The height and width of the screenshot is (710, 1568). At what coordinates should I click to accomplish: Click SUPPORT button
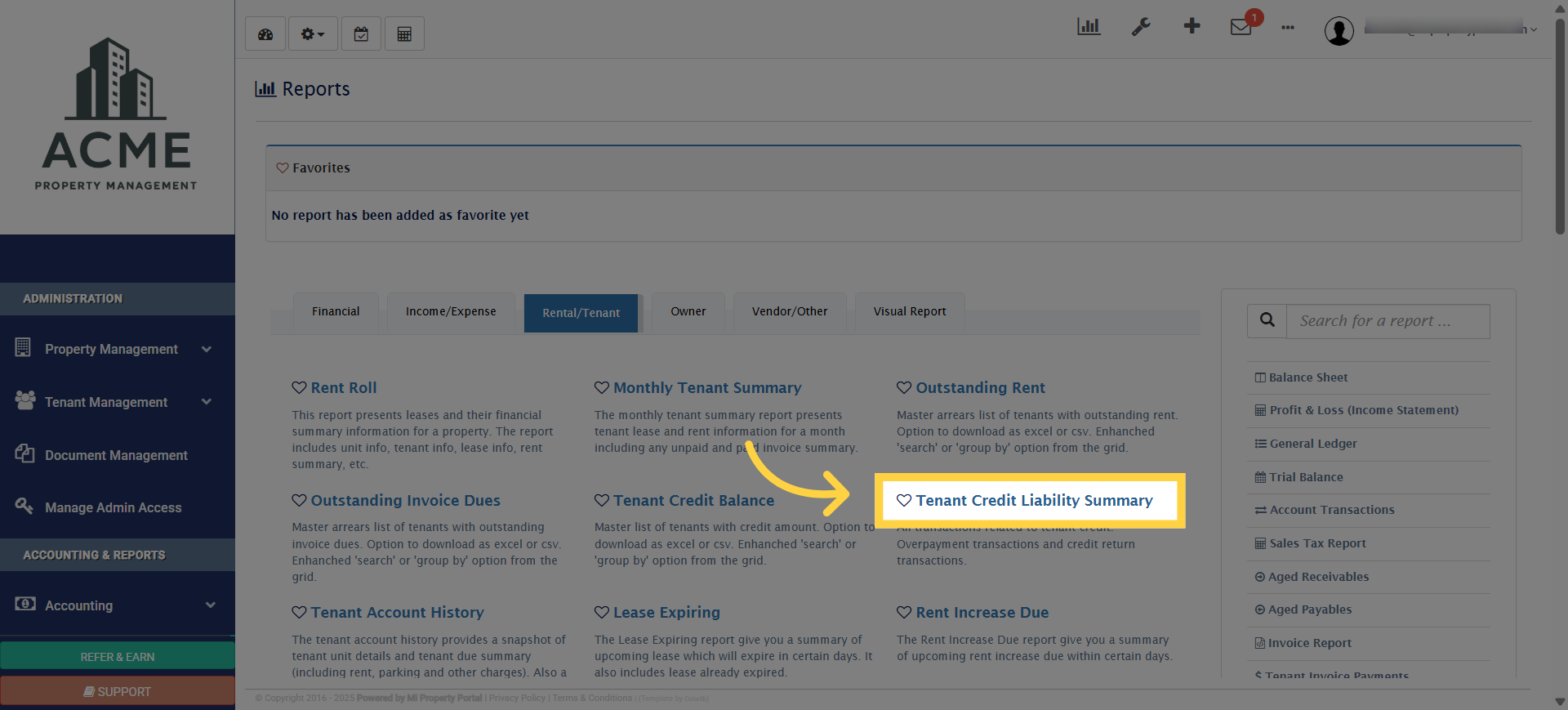click(x=118, y=691)
